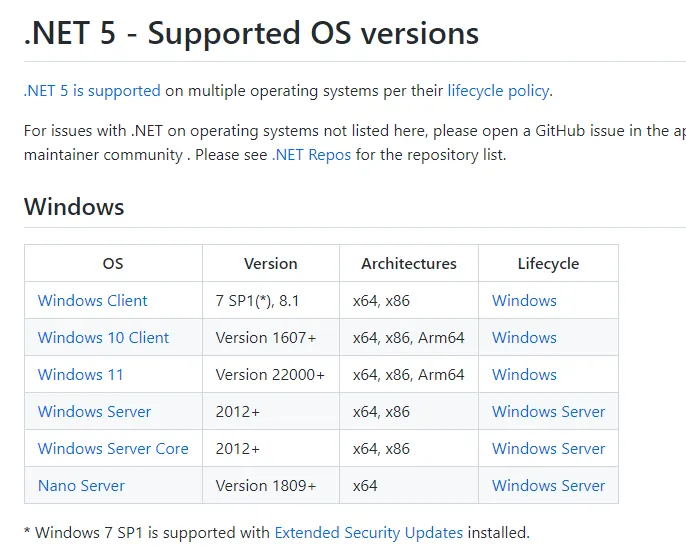686x556 pixels.
Task: Open the "Windows 10 Client" link
Action: (x=103, y=338)
